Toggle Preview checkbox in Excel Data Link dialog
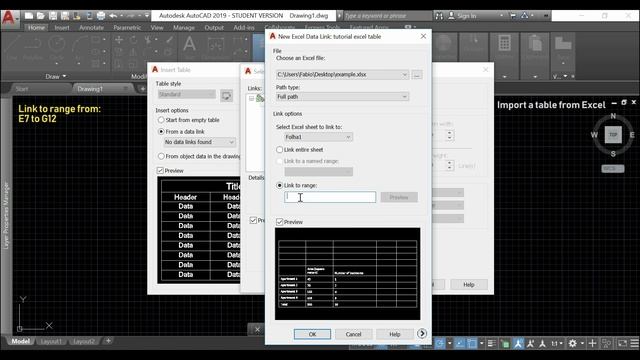Image resolution: width=640 pixels, height=360 pixels. coord(280,222)
